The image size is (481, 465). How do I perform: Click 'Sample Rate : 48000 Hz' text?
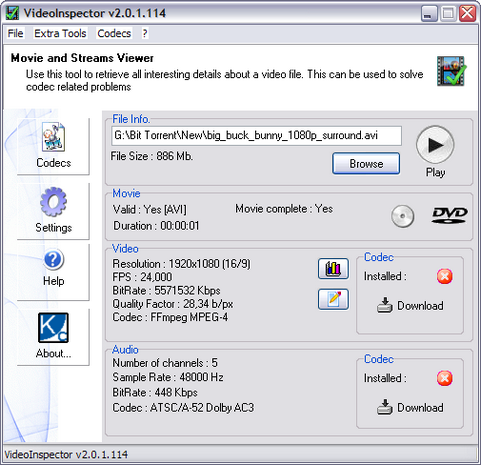[x=168, y=377]
